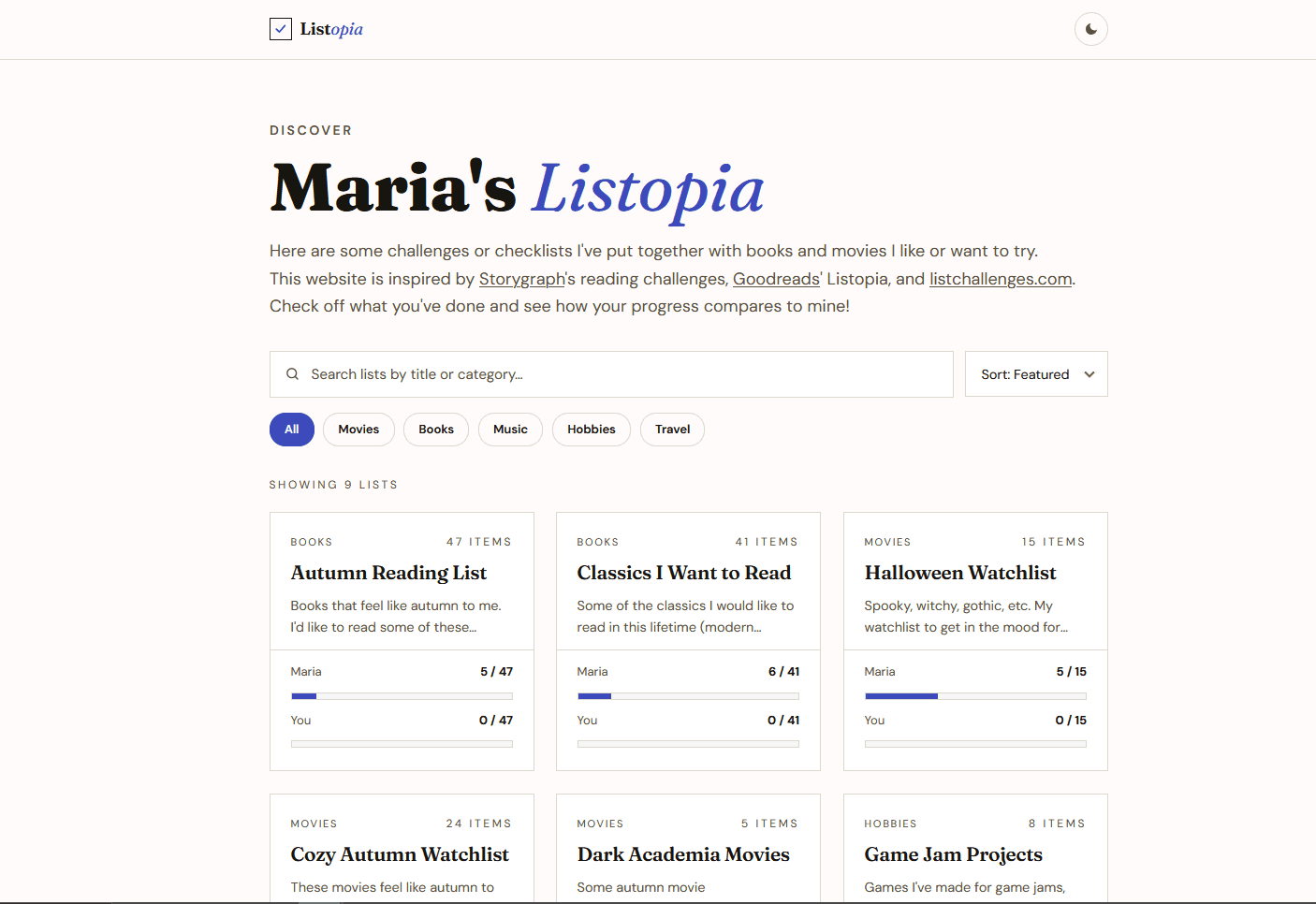Click the MOVIES label on Halloween Watchlist card
Viewport: 1316px width, 904px height.
pos(887,542)
